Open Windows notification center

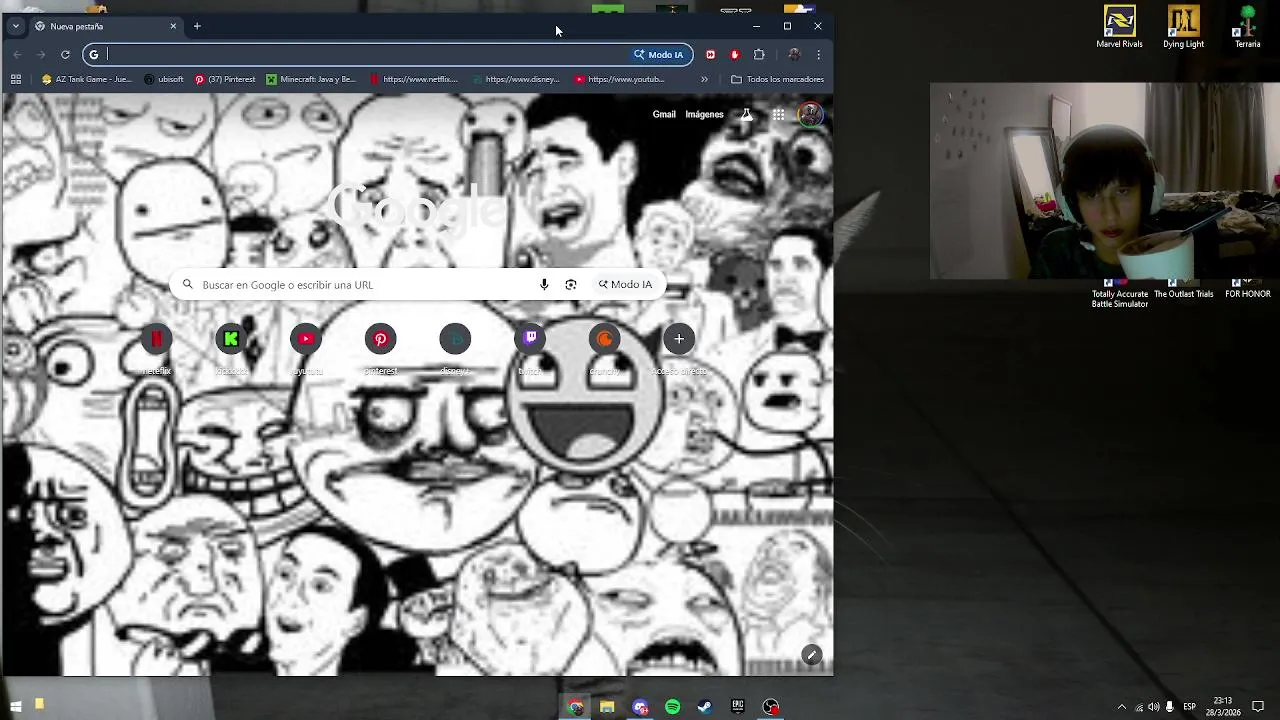(x=1258, y=707)
